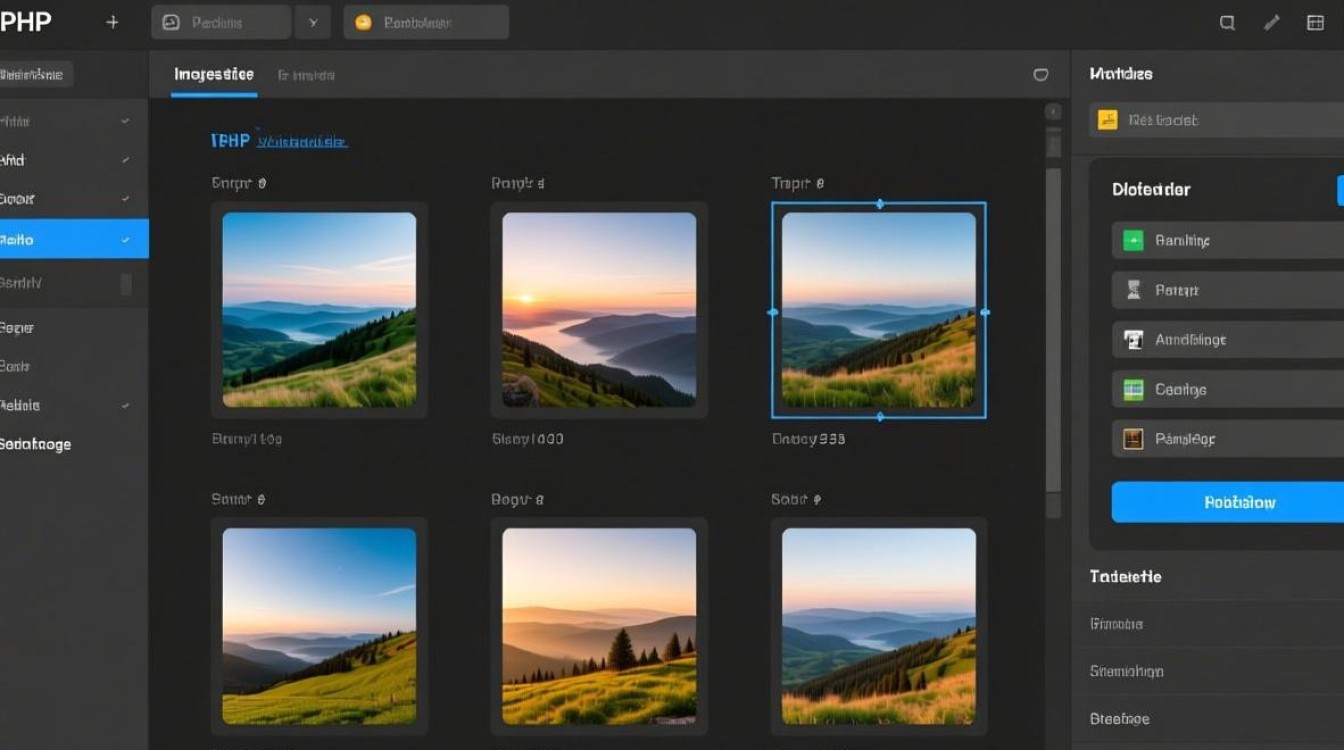Open the dropdown button between the top tabs

(x=312, y=22)
